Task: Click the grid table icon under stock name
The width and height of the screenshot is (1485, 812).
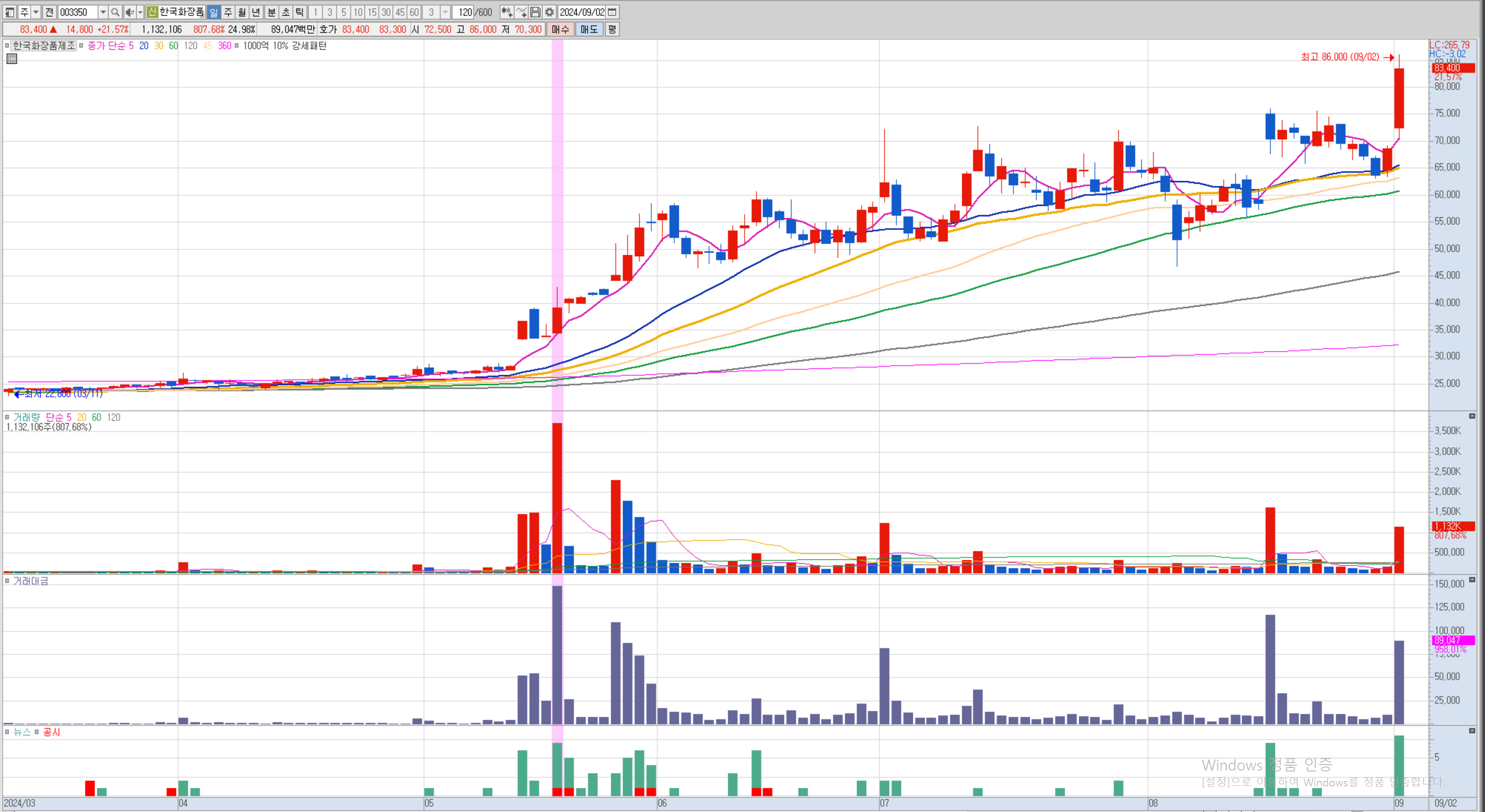Action: pos(11,59)
